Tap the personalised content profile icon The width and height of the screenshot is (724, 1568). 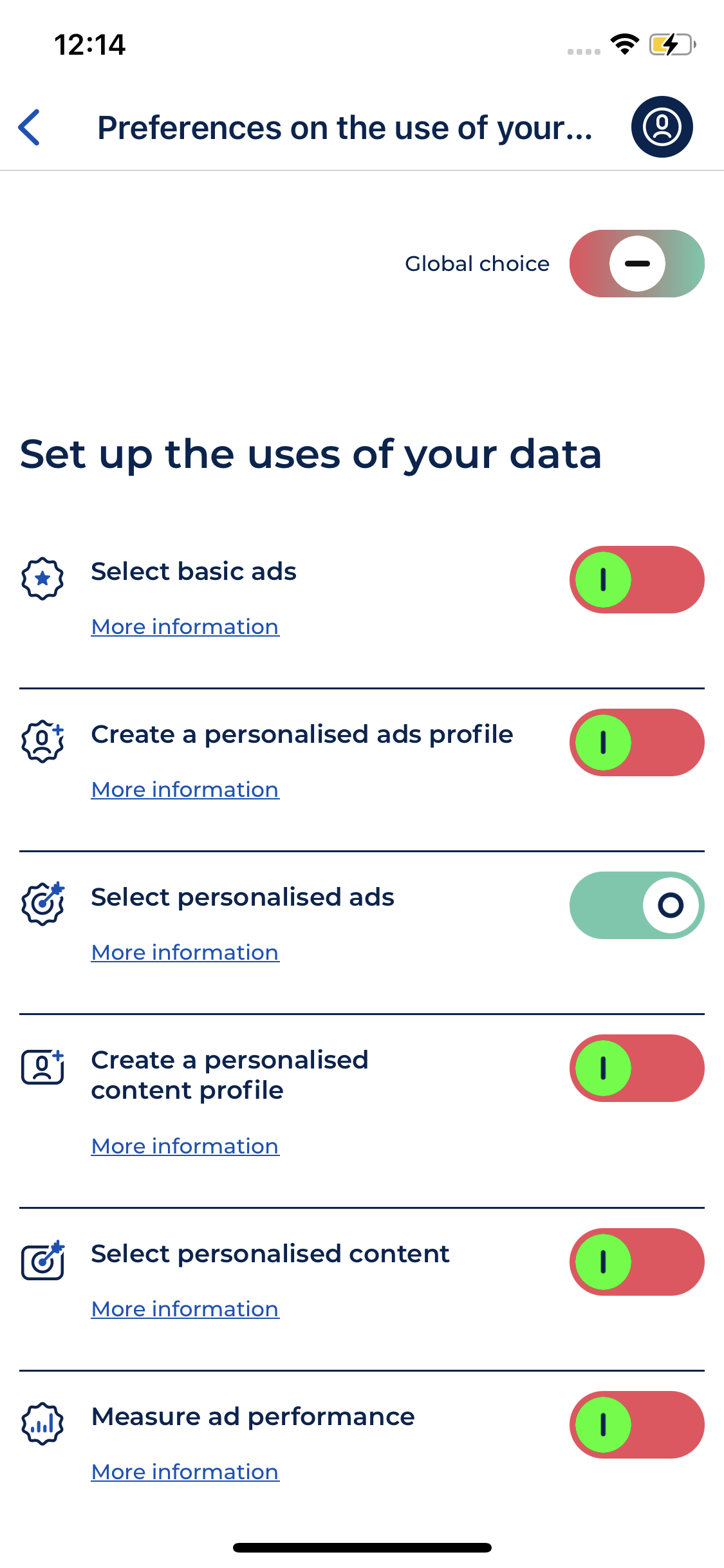(x=42, y=1067)
